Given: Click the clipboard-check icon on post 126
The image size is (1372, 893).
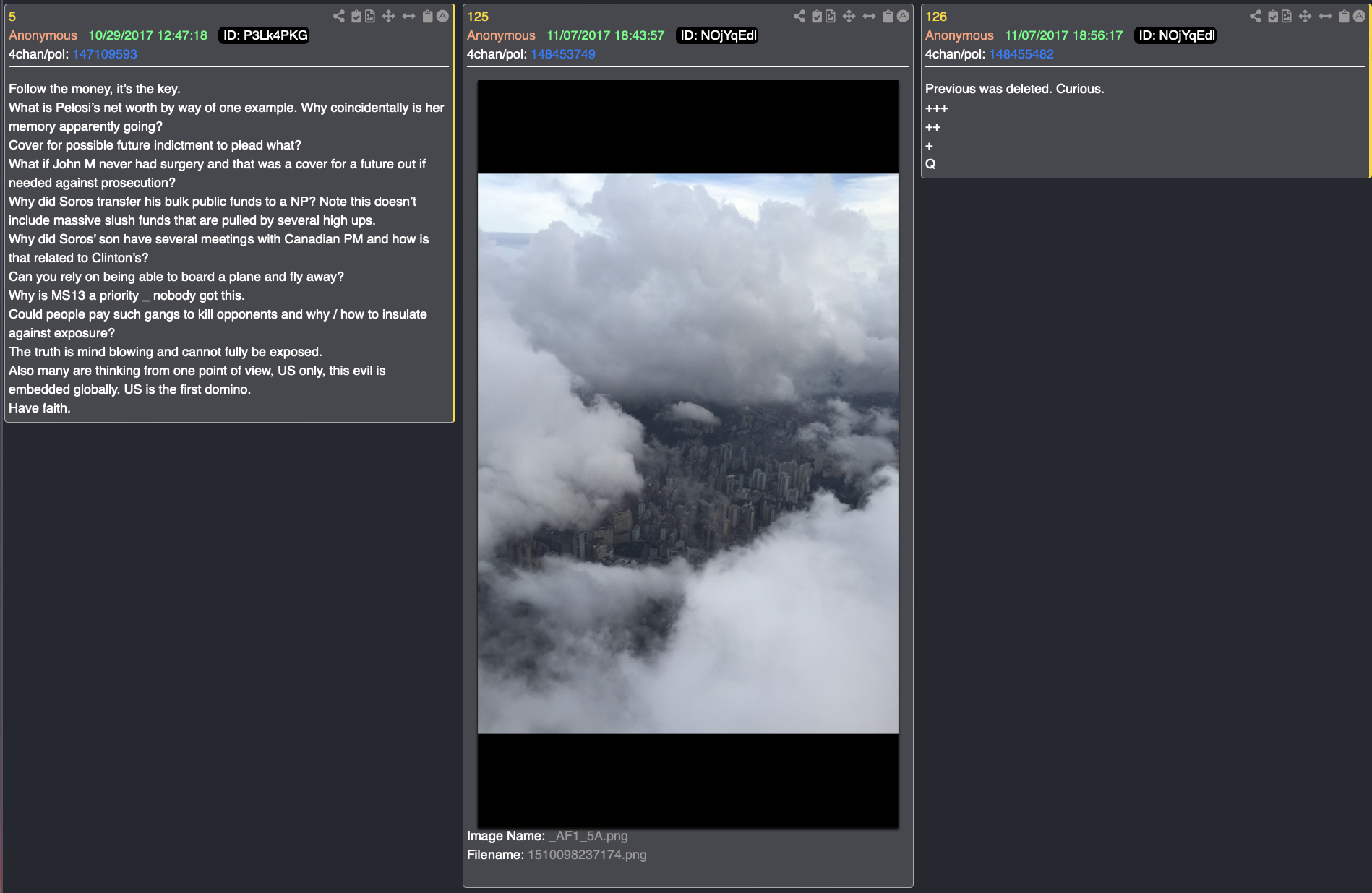Looking at the screenshot, I should pyautogui.click(x=1273, y=16).
